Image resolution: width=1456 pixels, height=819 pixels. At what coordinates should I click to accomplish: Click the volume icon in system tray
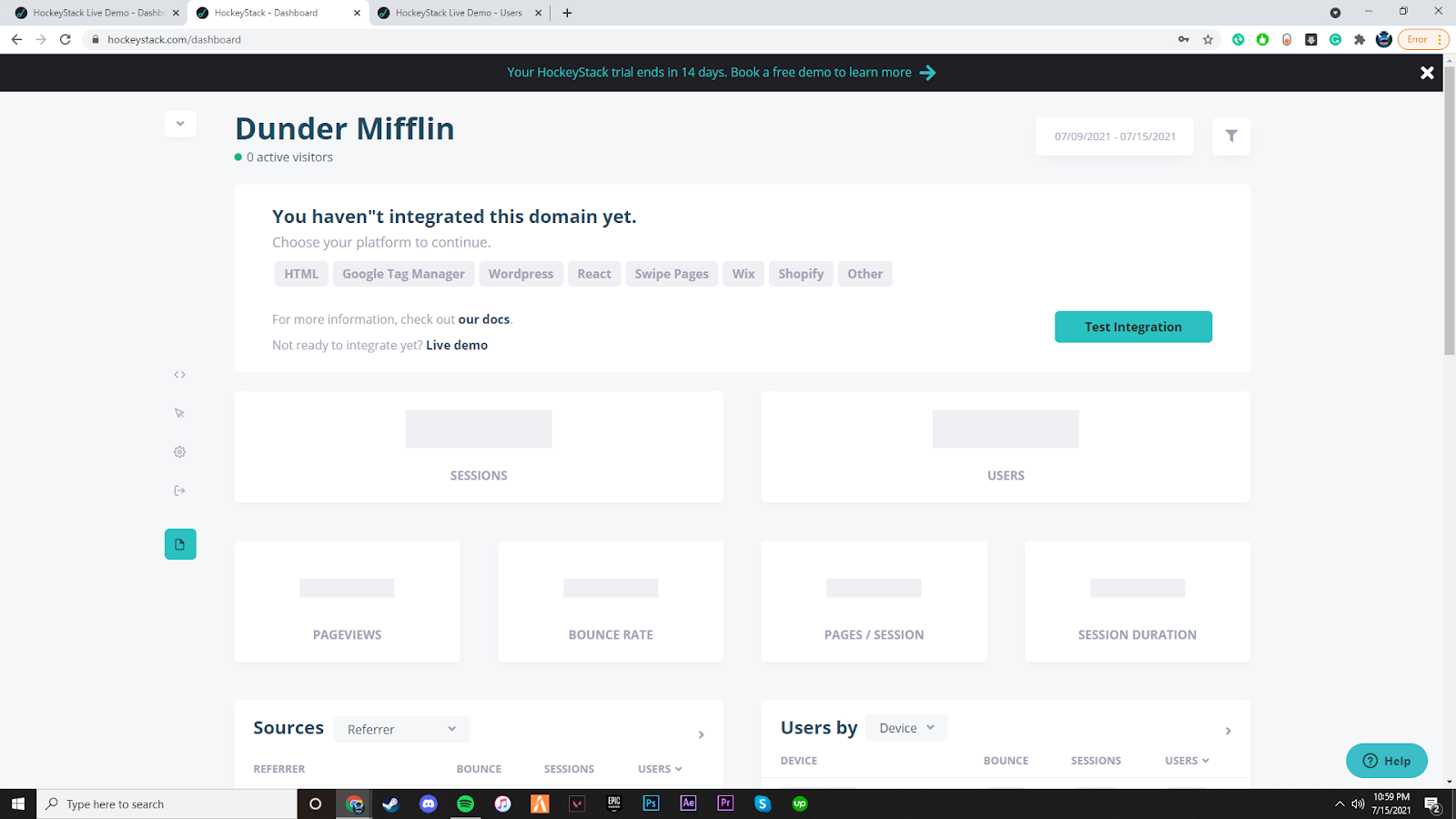1358,804
